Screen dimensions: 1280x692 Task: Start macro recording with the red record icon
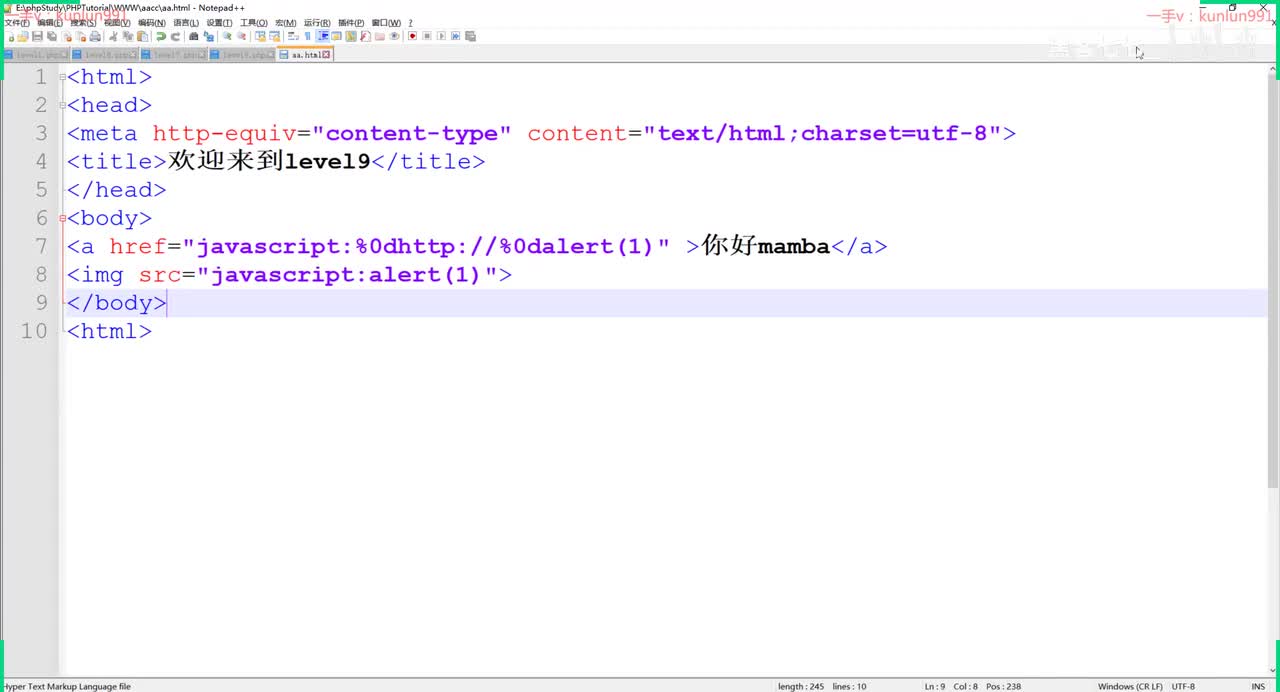(412, 36)
